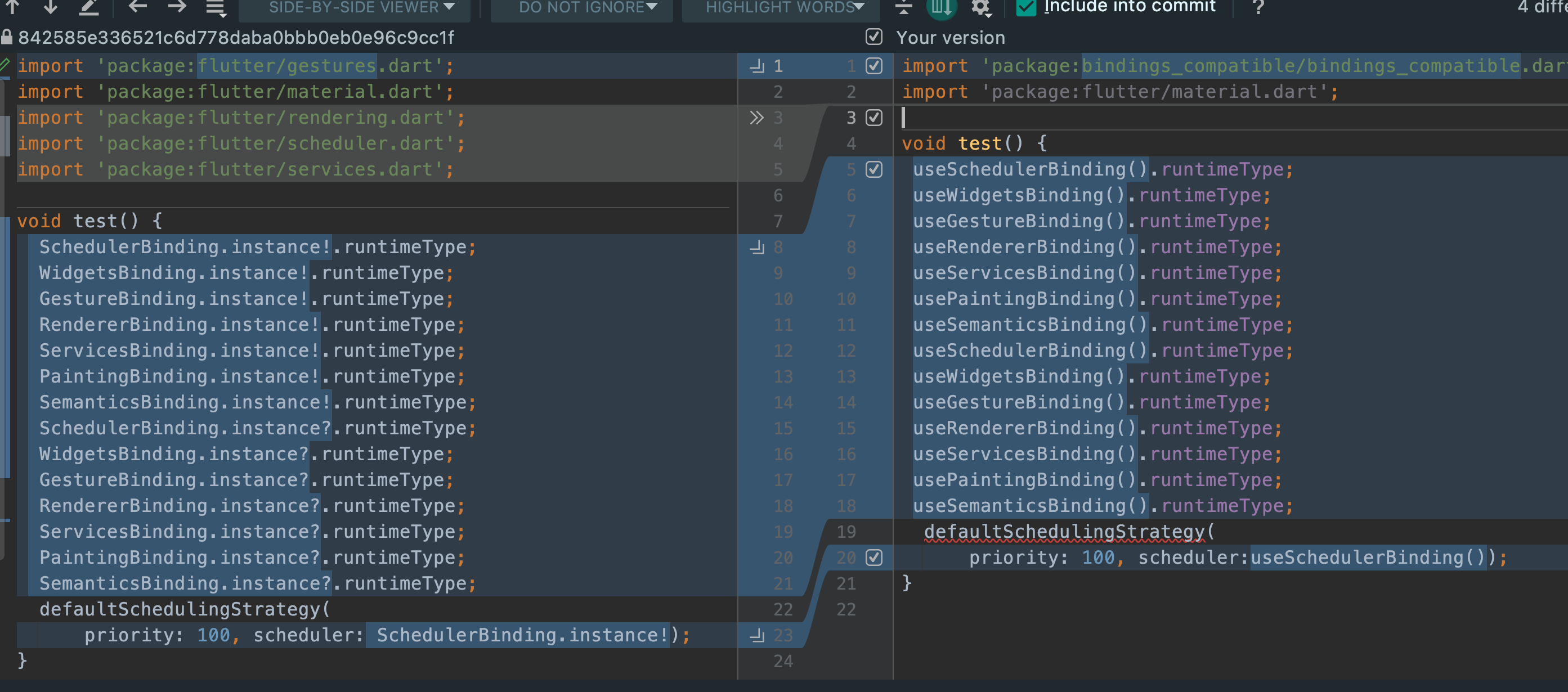This screenshot has width=1568, height=692.
Task: Toggle line 1 change inclusion checkbox
Action: tap(873, 66)
